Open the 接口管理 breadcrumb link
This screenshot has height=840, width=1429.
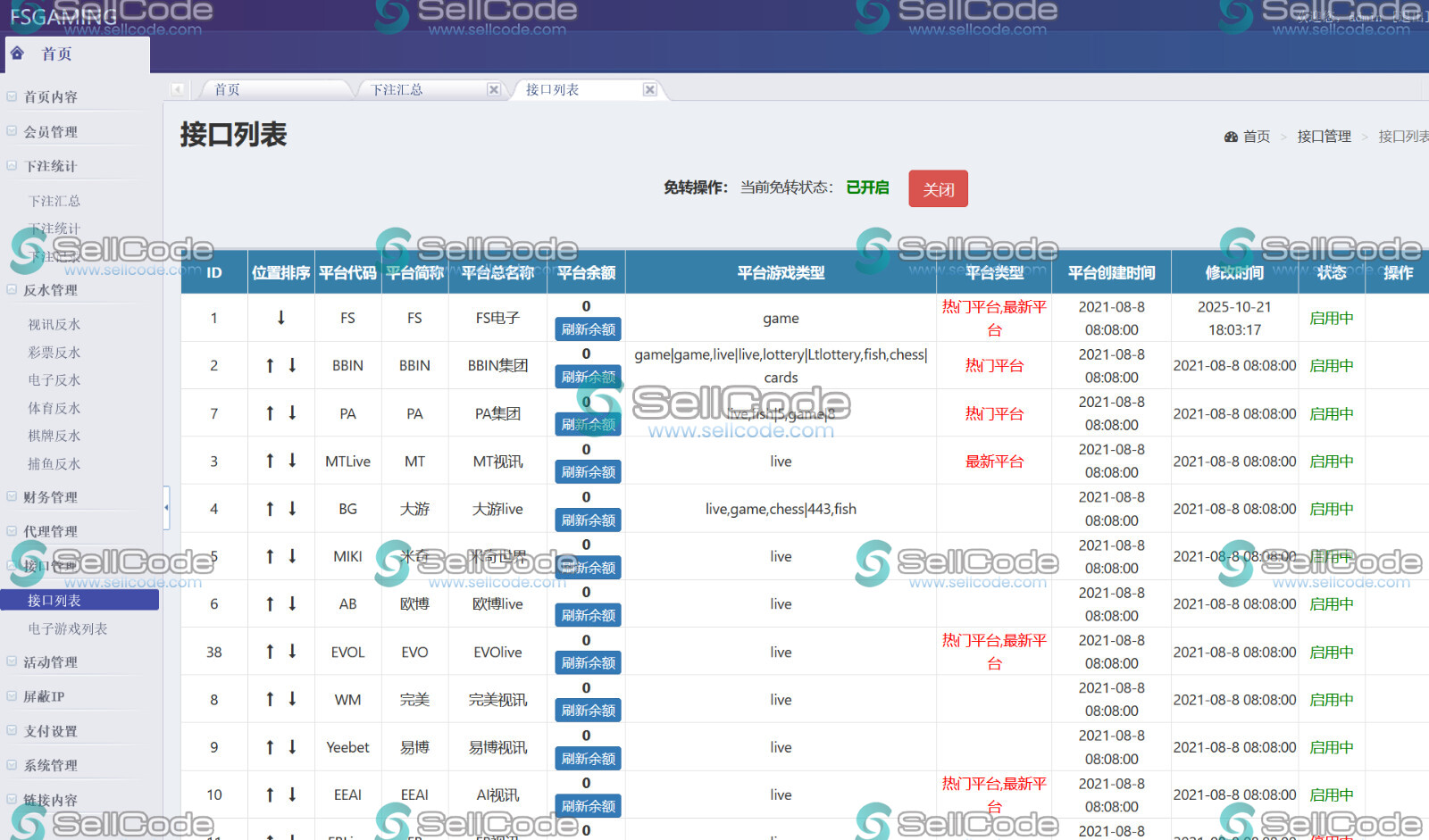point(1325,136)
